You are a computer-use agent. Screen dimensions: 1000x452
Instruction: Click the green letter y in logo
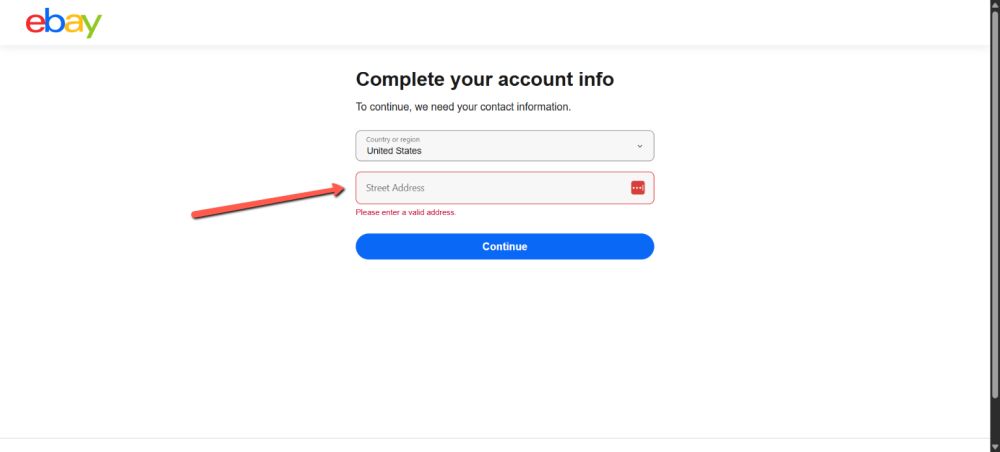click(90, 26)
